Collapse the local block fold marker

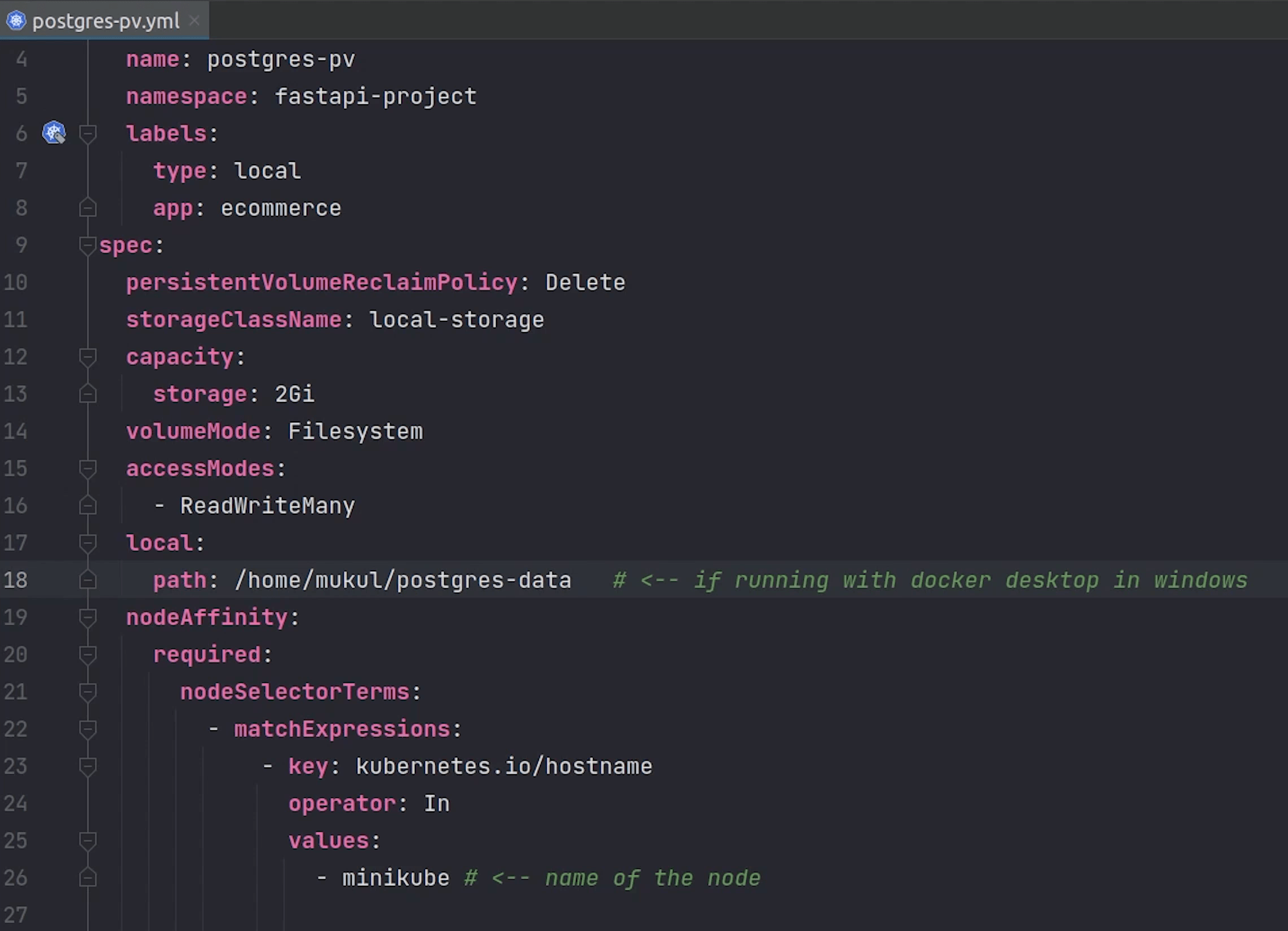click(87, 544)
